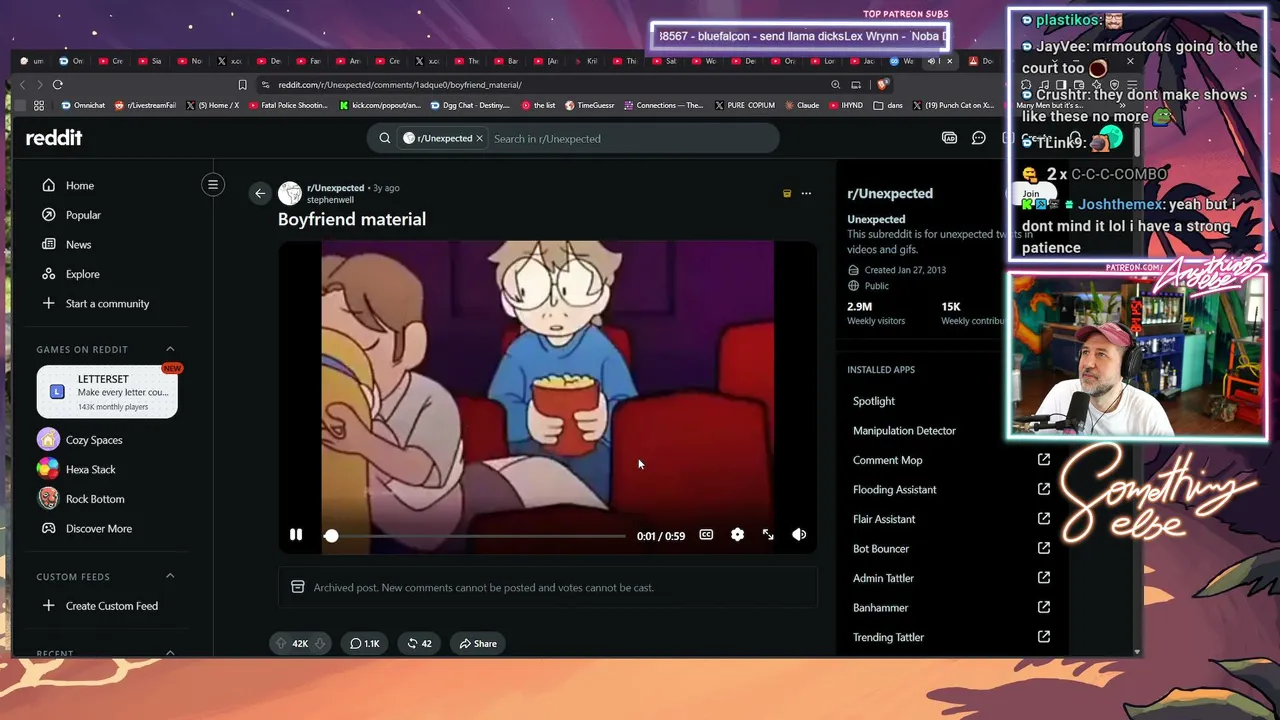Open the post's three-dot options menu

click(x=806, y=194)
